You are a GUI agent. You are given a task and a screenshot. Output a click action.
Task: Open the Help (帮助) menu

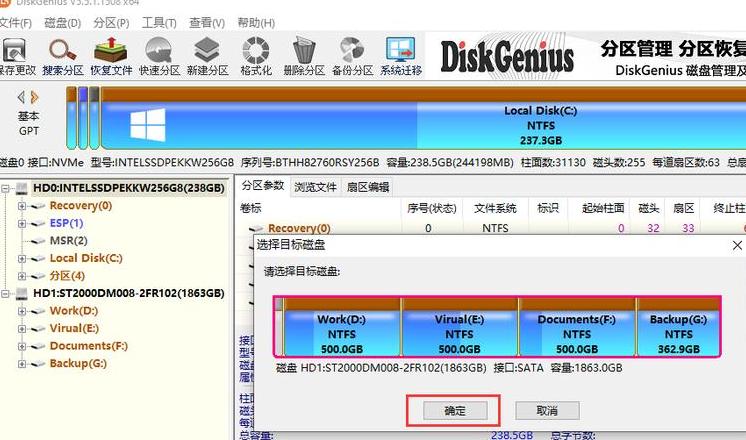point(256,23)
